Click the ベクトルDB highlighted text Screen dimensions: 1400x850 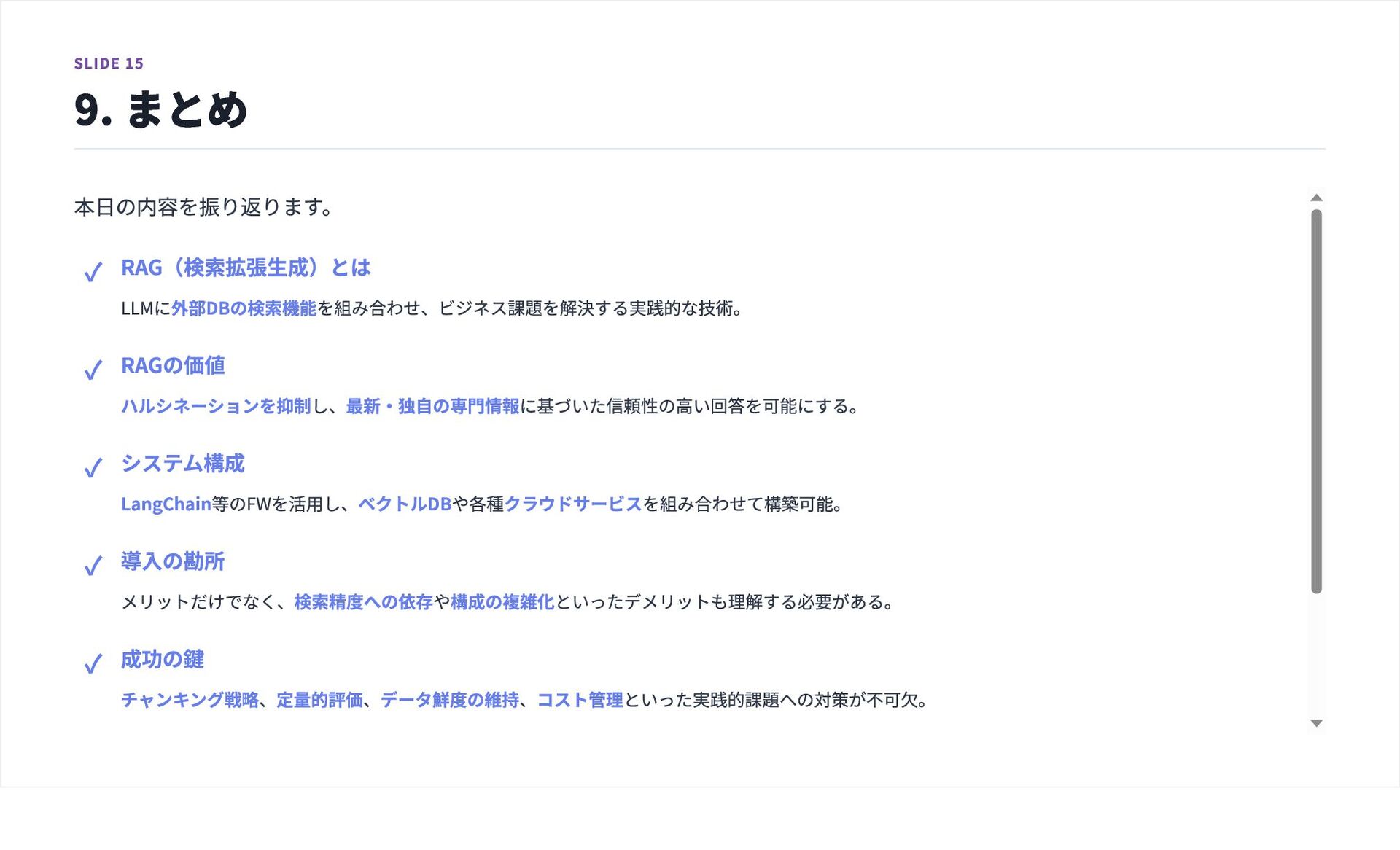tap(405, 504)
